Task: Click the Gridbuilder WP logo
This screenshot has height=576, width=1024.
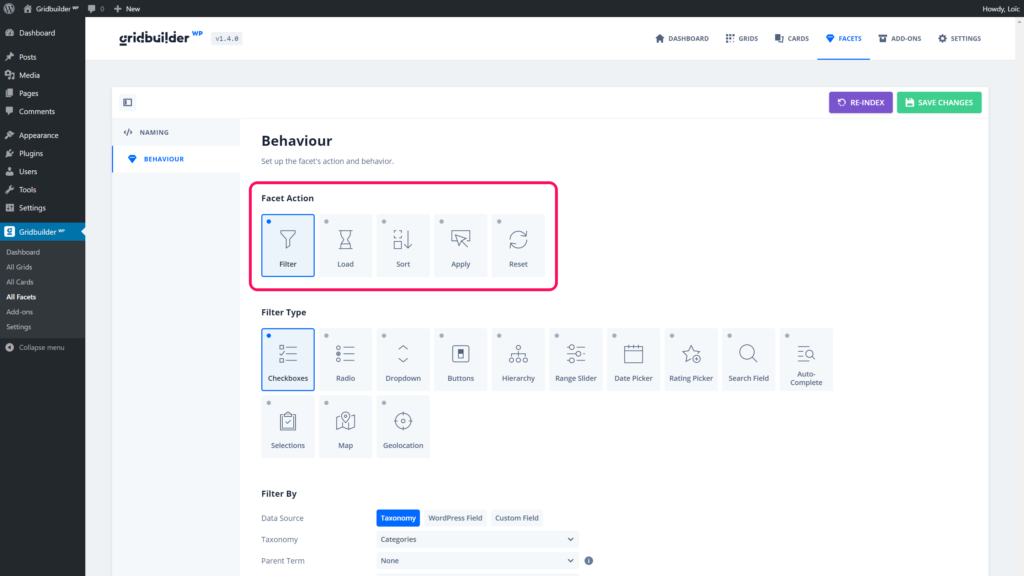Action: 161,38
